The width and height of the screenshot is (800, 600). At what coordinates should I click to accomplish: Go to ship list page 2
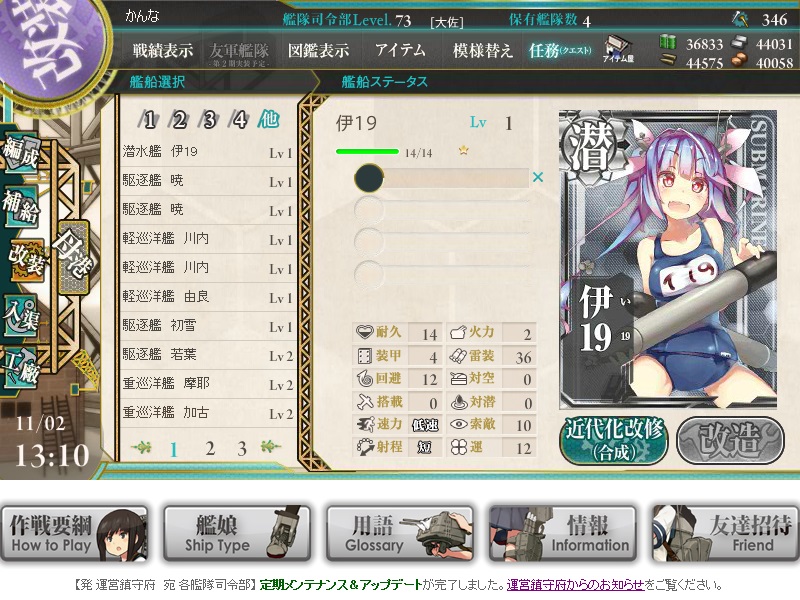click(x=210, y=448)
